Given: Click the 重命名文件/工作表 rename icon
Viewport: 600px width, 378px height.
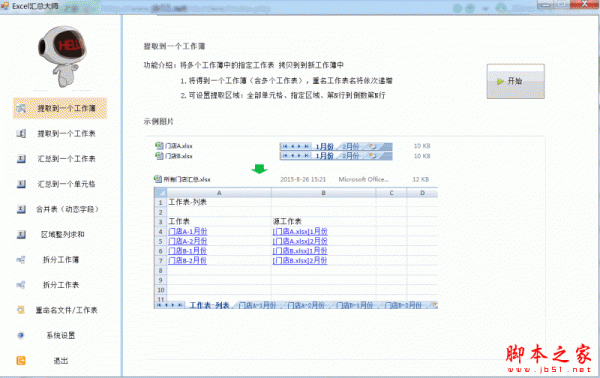Looking at the screenshot, I should pos(21,310).
